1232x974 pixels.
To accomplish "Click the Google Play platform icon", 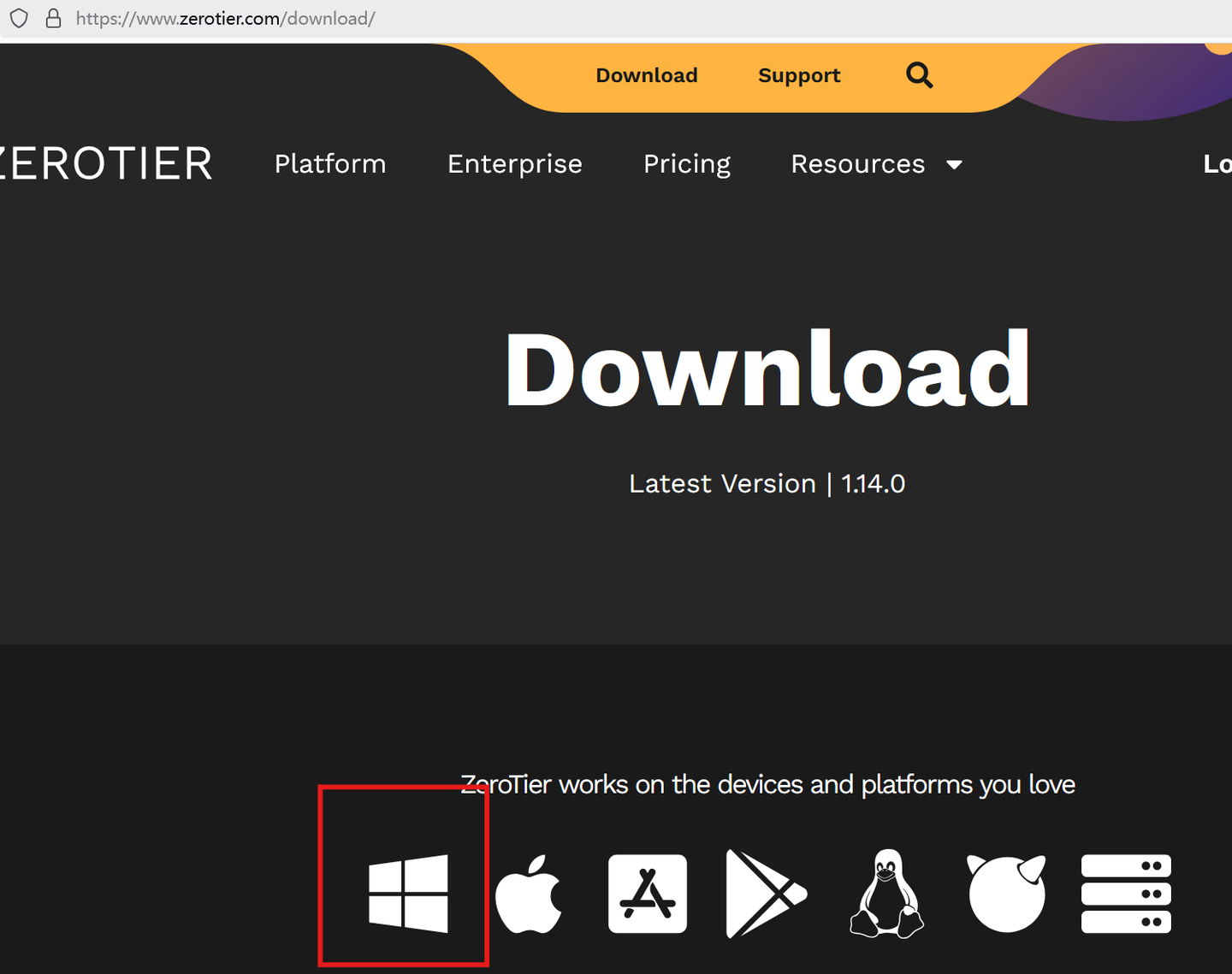I will pyautogui.click(x=766, y=893).
